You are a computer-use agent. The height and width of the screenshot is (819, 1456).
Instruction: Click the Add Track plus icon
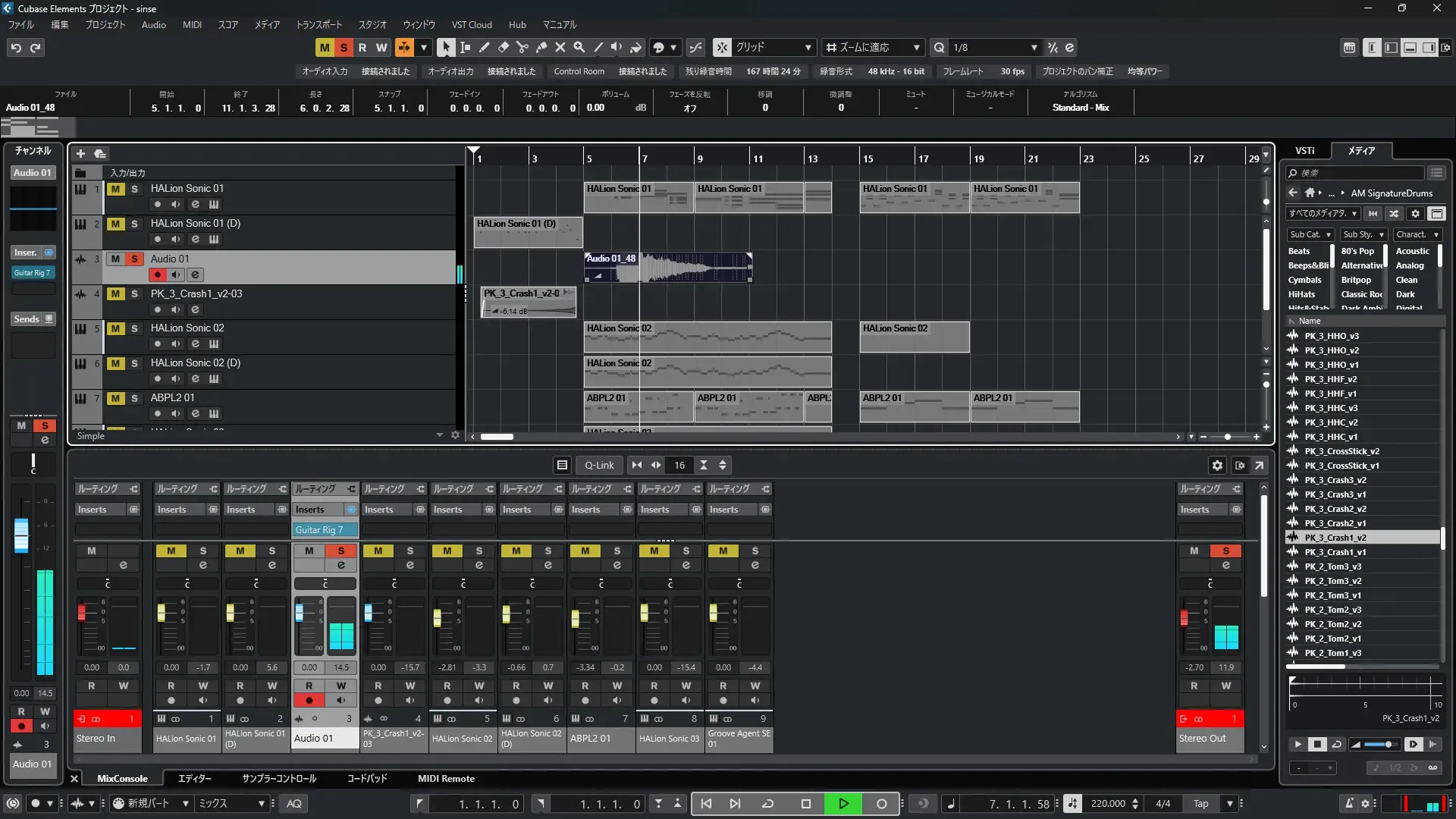click(x=80, y=154)
